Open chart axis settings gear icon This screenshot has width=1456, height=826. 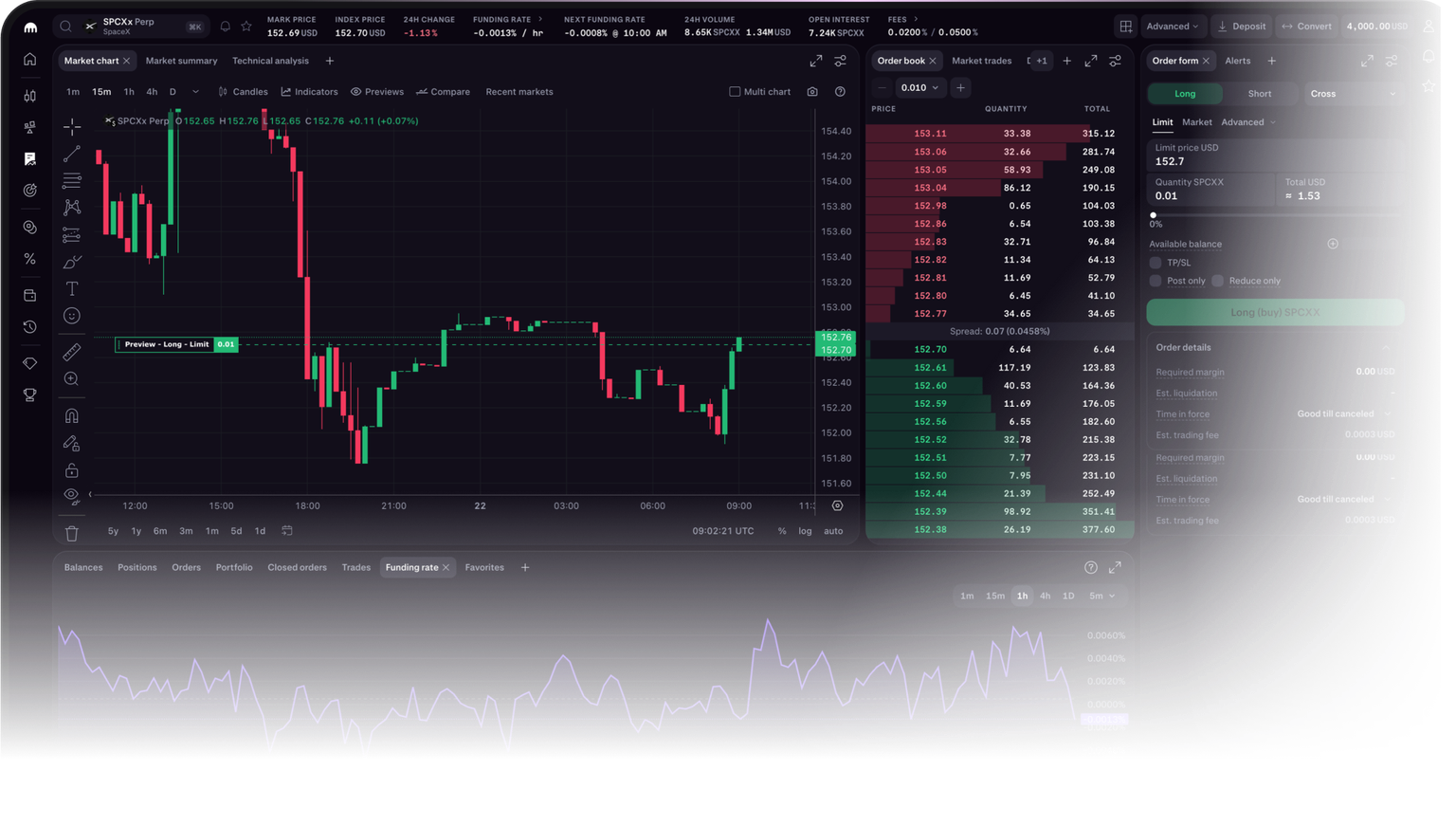[x=837, y=505]
